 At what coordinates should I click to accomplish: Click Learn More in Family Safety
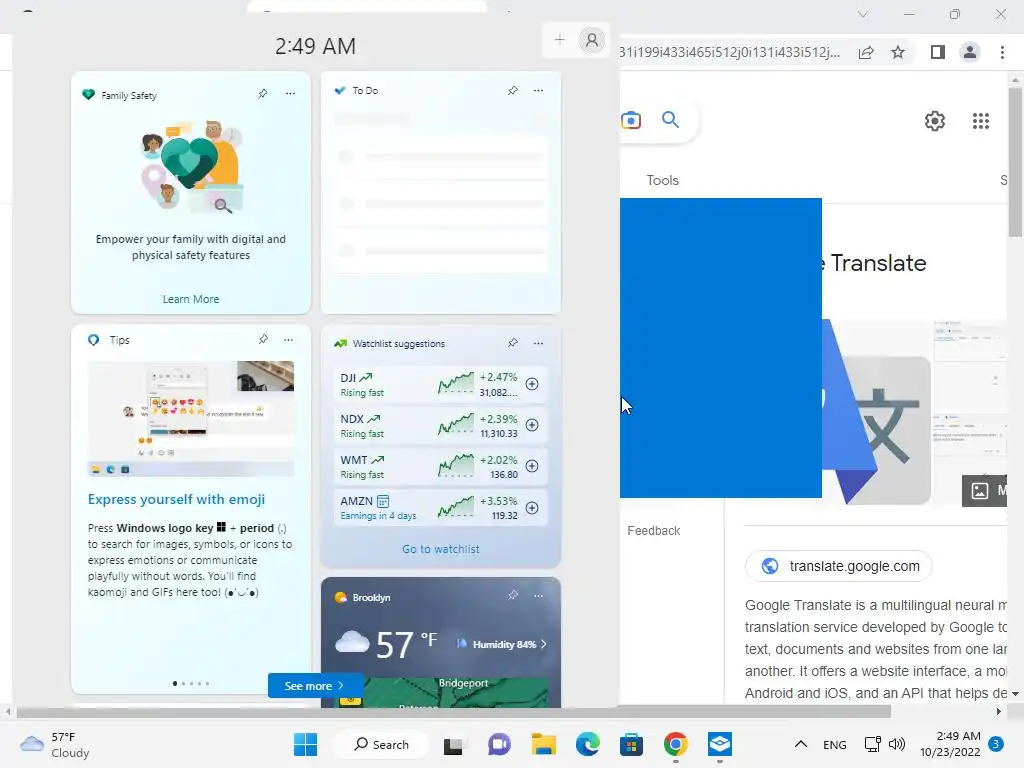click(191, 299)
